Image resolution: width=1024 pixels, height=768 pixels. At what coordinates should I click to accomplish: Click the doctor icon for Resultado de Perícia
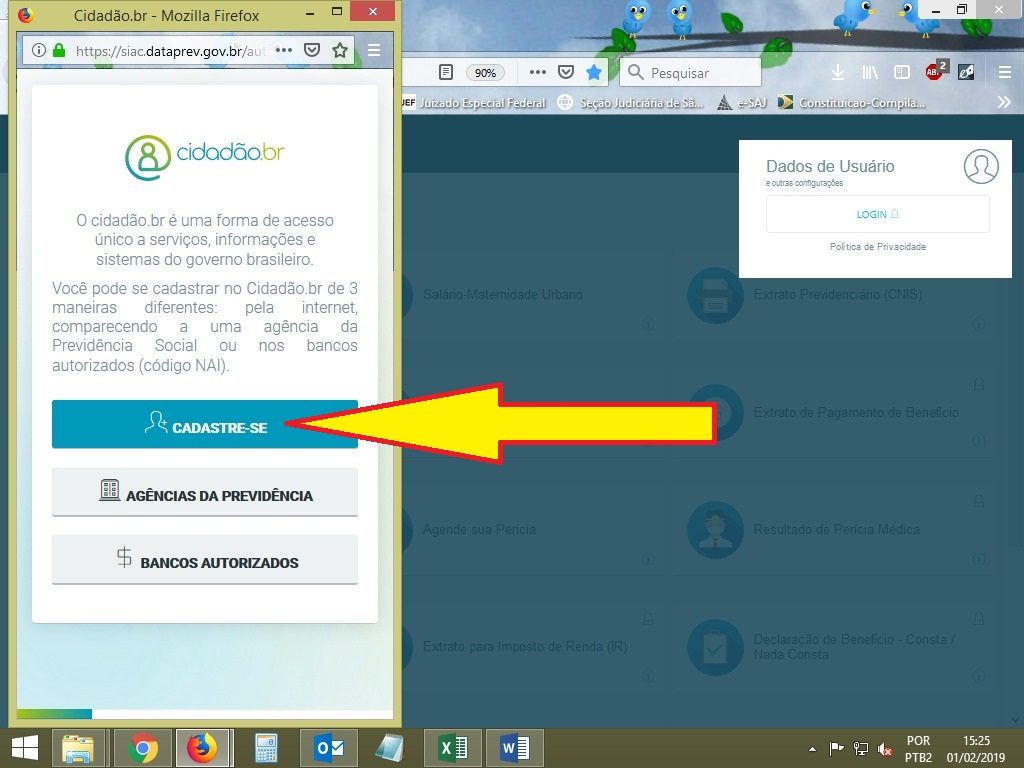pos(715,530)
